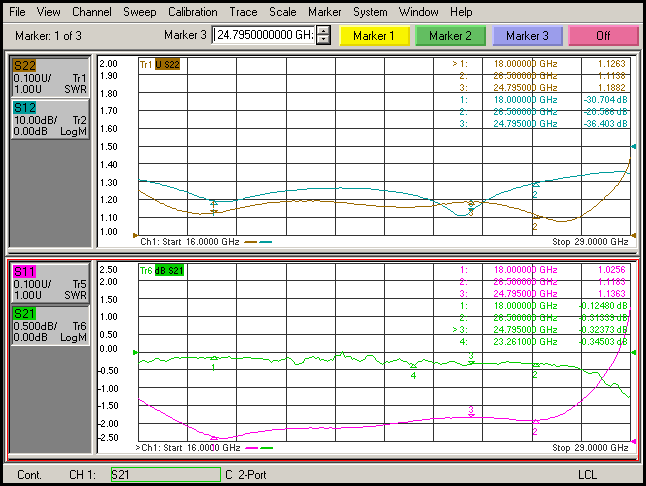Viewport: 646px width, 486px height.
Task: Open the Sweep menu
Action: click(x=139, y=12)
